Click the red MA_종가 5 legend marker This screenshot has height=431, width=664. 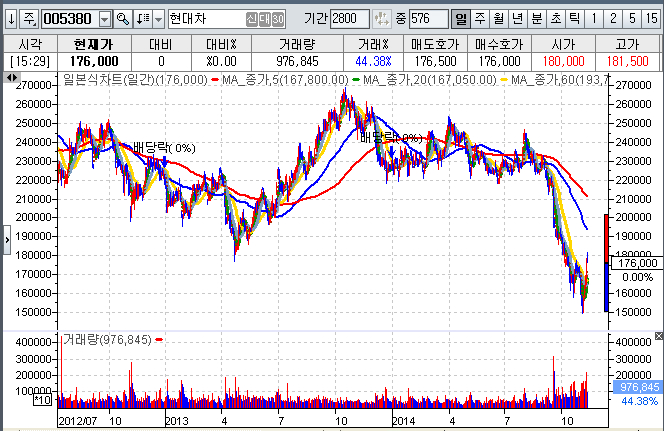point(216,79)
